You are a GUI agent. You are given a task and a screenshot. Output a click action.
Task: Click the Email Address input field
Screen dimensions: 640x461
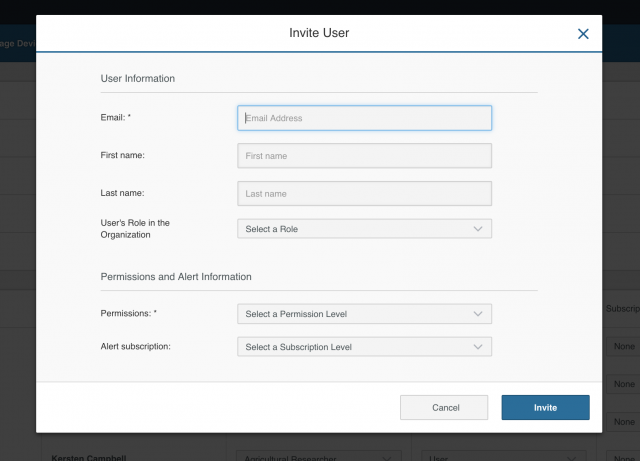[x=364, y=118]
